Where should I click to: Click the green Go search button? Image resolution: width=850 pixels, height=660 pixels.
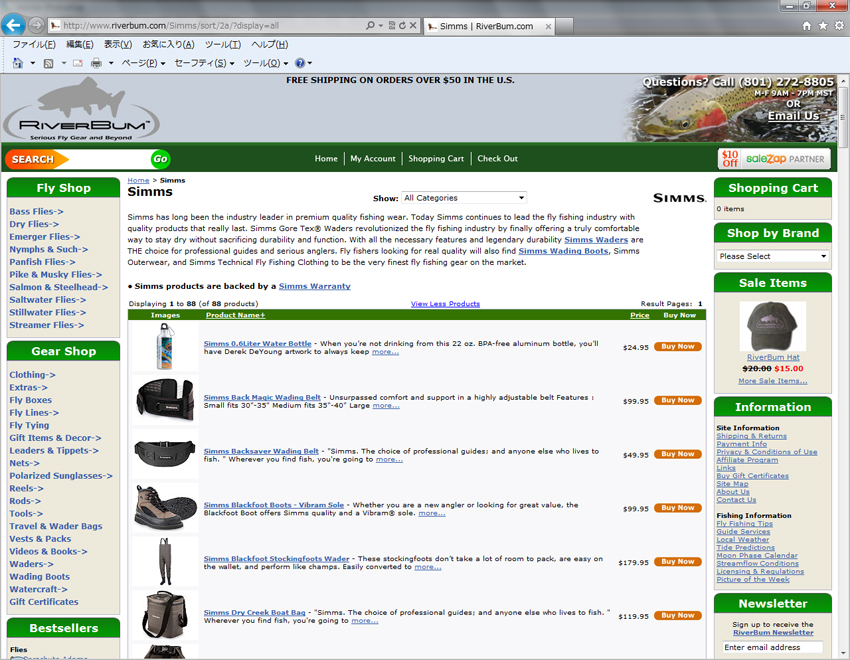pyautogui.click(x=160, y=159)
